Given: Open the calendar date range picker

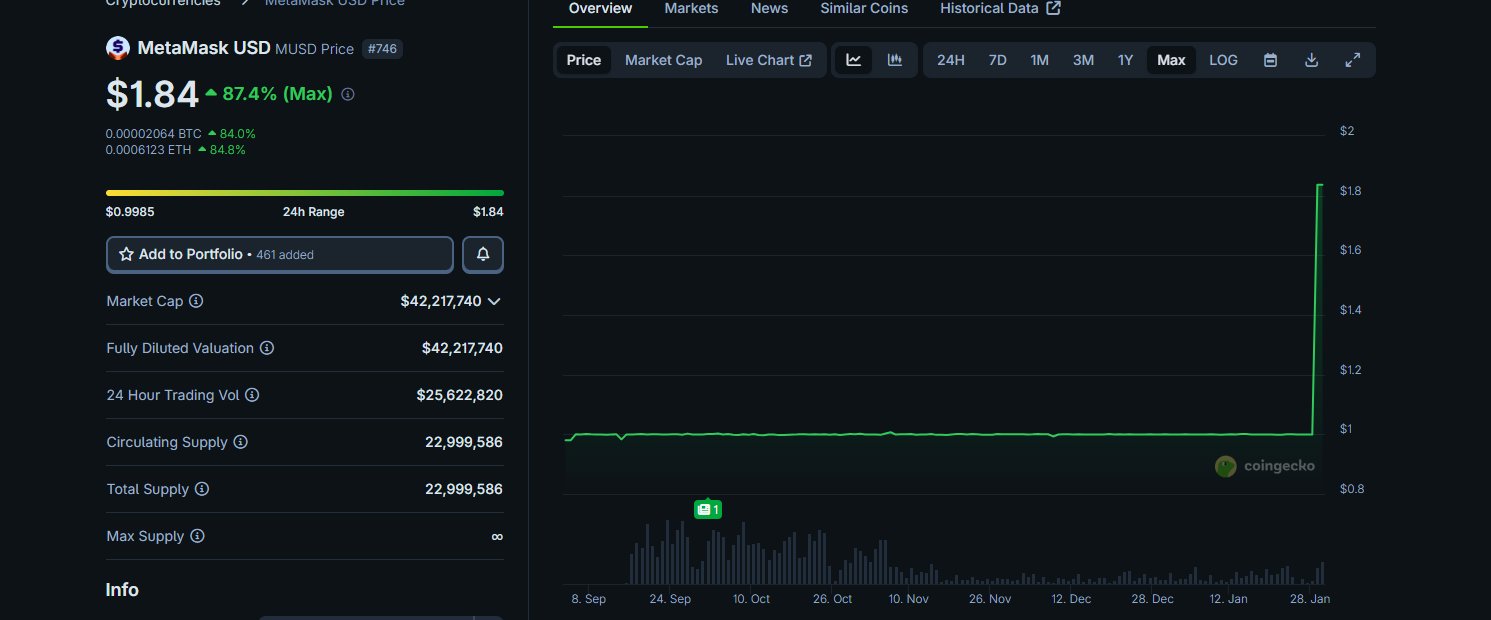Looking at the screenshot, I should (1270, 60).
